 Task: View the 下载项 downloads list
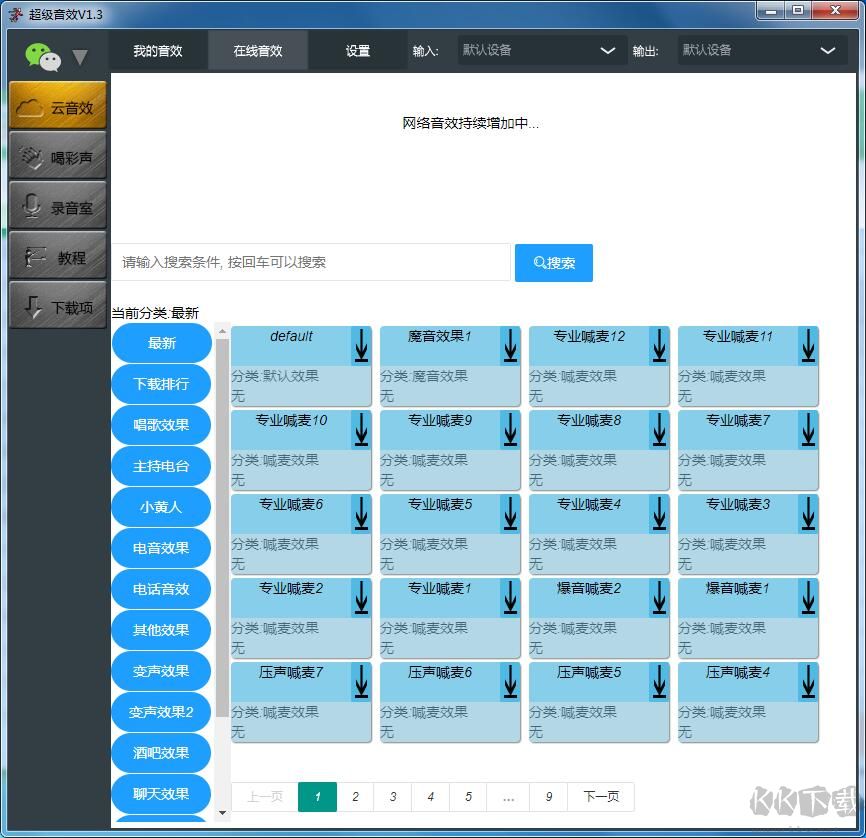point(57,304)
